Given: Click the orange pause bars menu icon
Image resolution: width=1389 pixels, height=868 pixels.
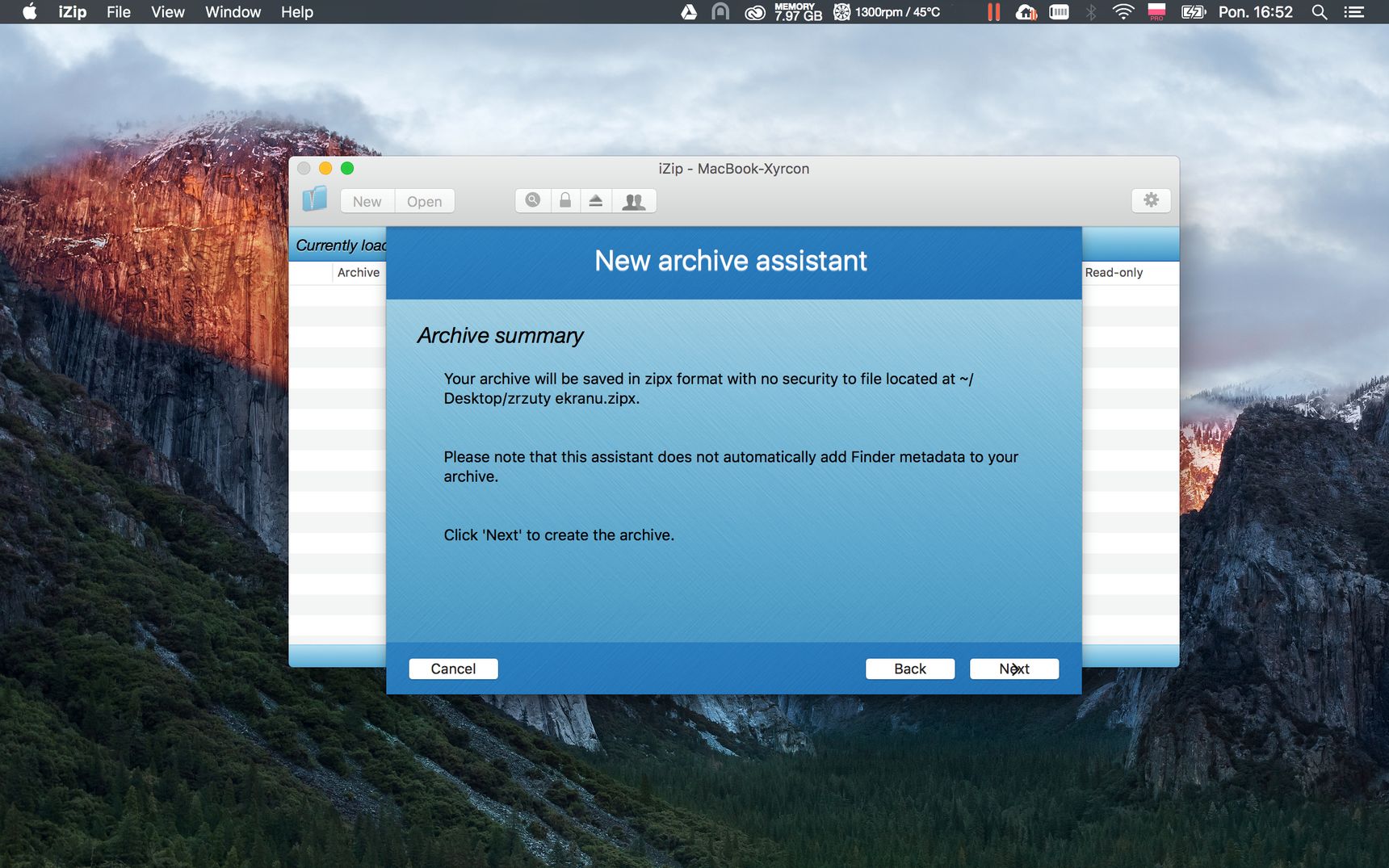Looking at the screenshot, I should 993,12.
